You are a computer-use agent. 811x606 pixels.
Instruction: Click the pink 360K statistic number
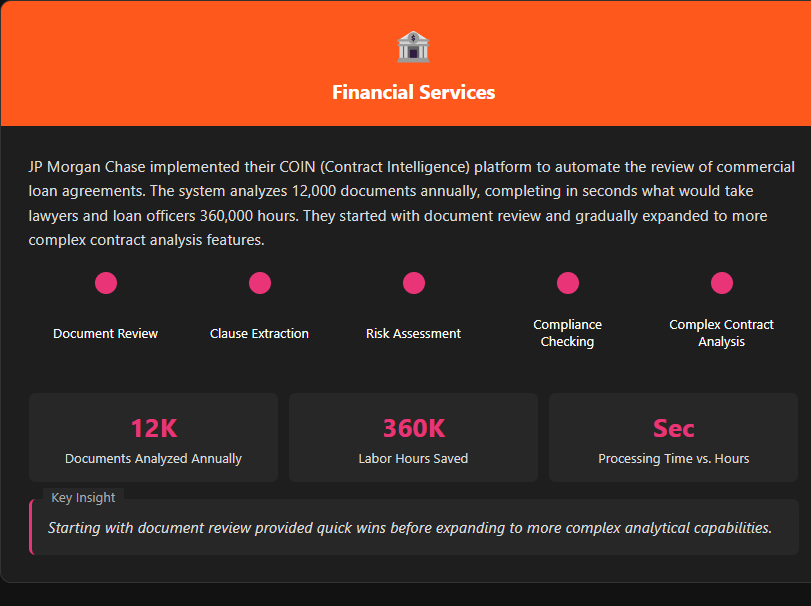tap(414, 428)
